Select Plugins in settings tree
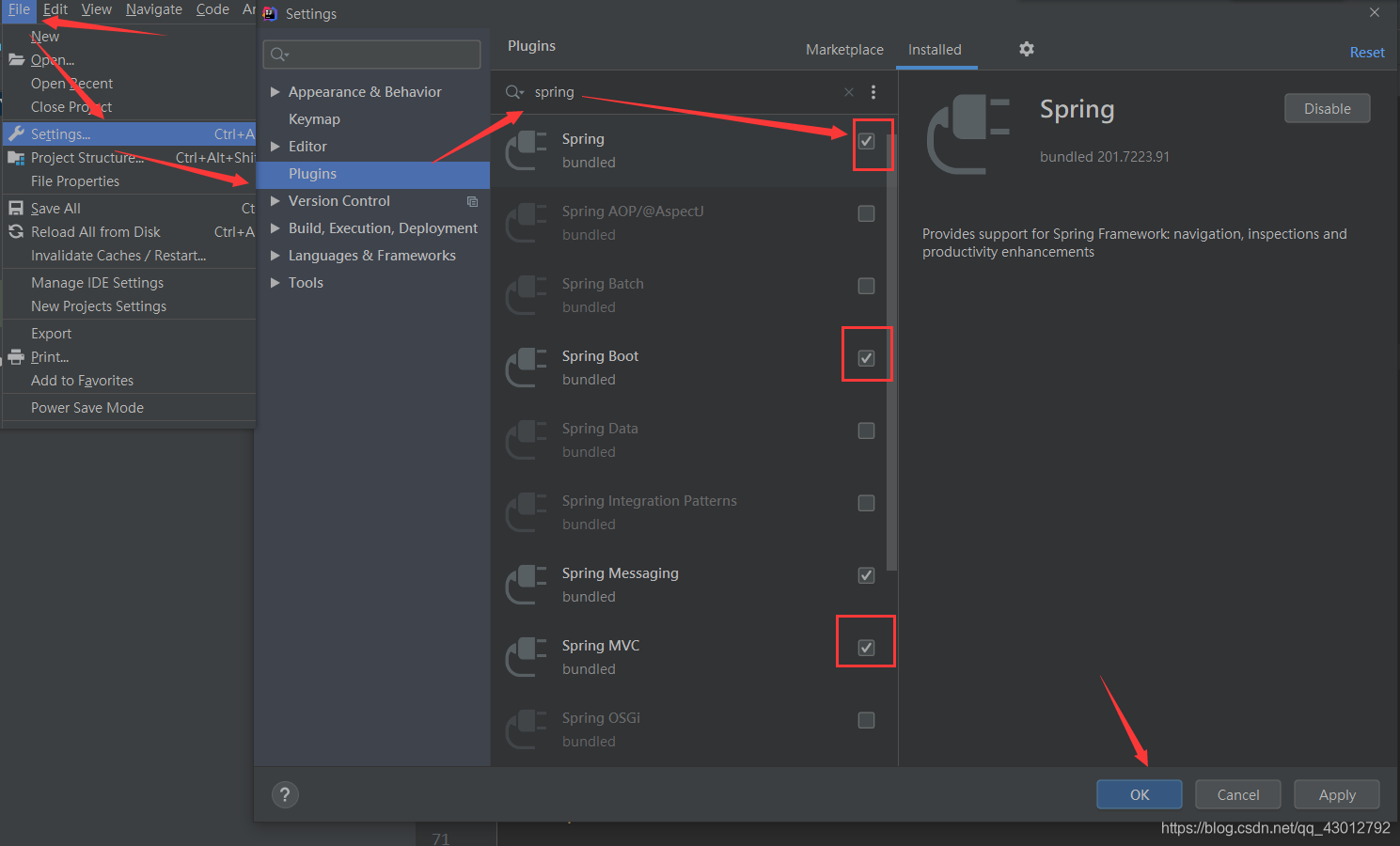 [372, 174]
